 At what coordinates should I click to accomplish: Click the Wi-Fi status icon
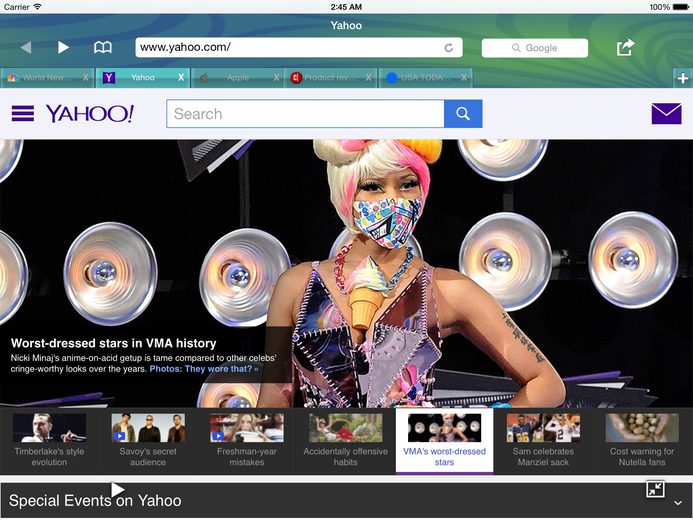38,7
